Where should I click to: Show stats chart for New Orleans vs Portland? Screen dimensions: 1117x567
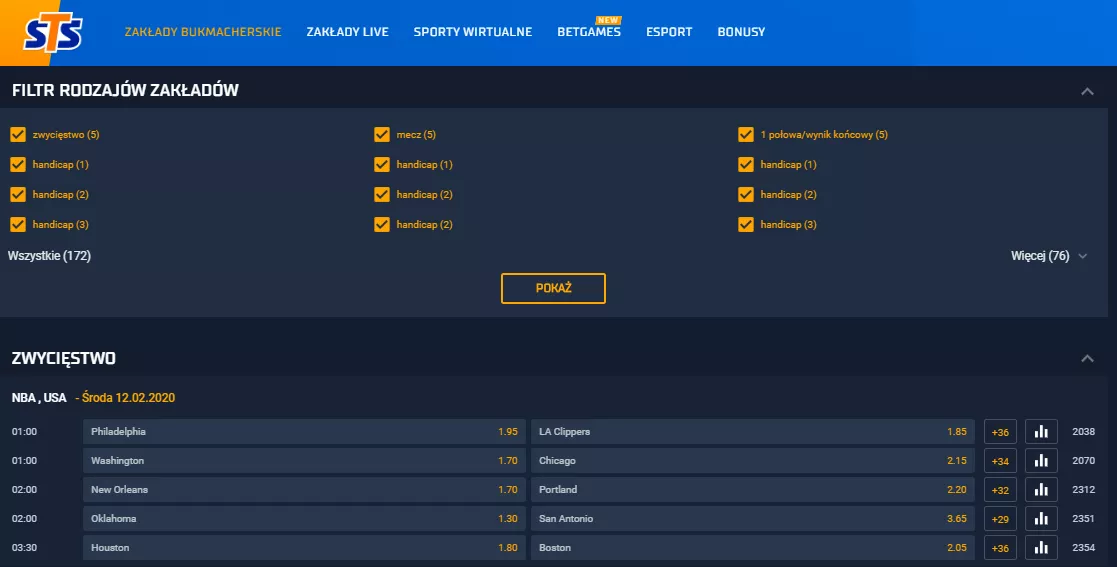(x=1041, y=490)
